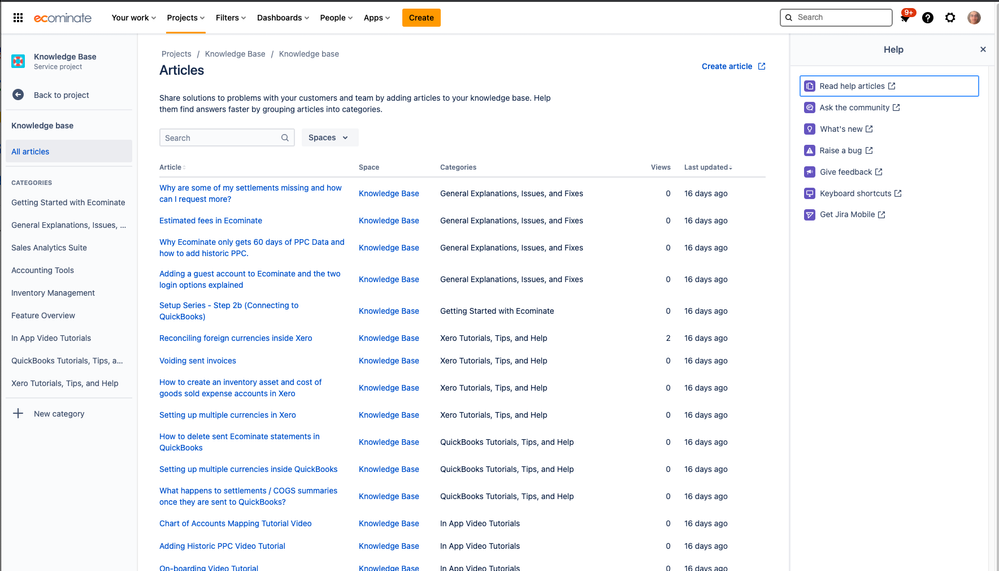Image resolution: width=999 pixels, height=571 pixels.
Task: Expand the Dashboards menu
Action: pos(283,18)
